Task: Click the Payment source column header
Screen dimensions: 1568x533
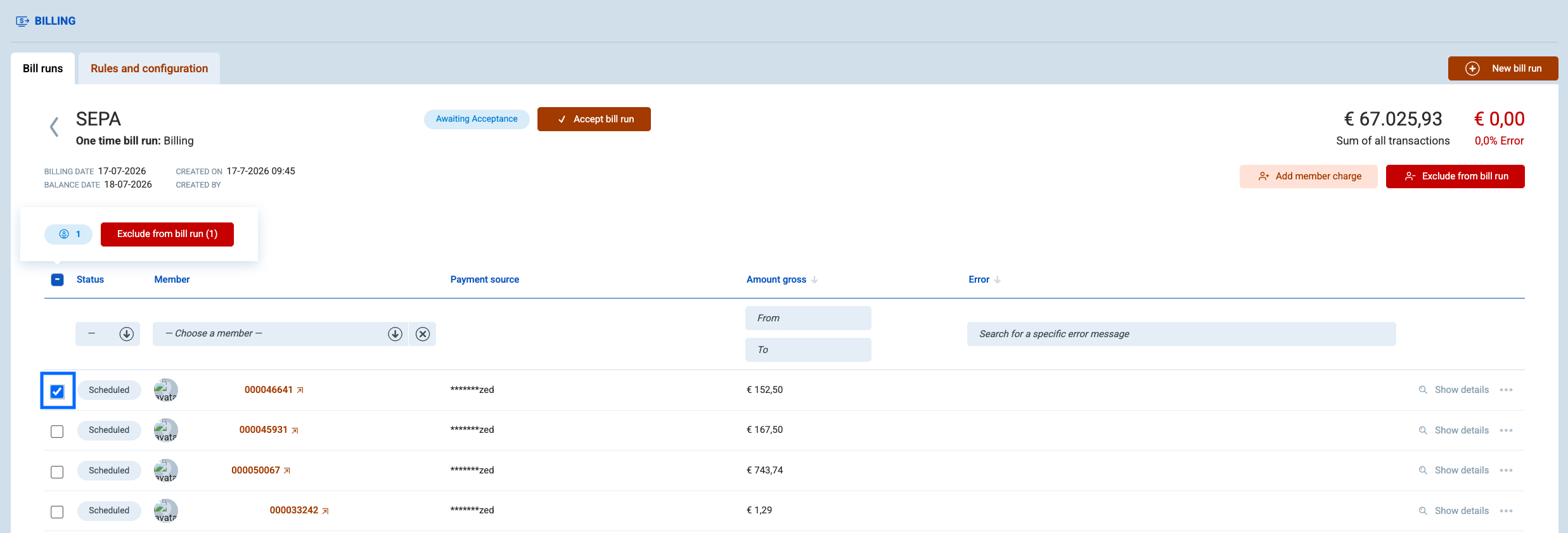Action: coord(484,279)
